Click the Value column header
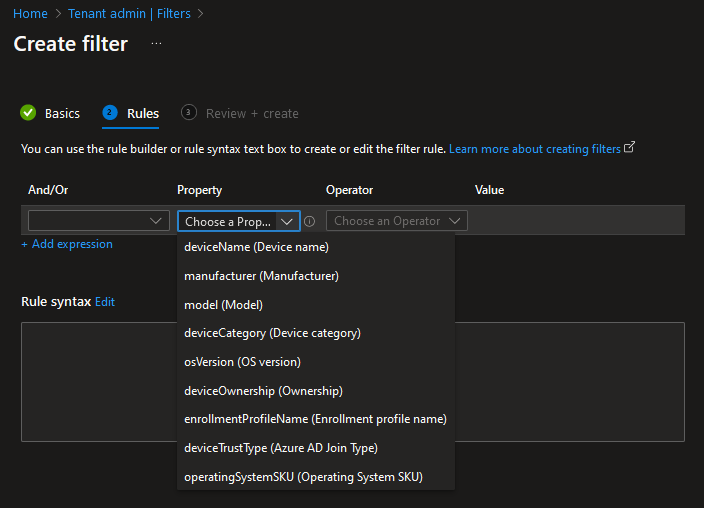Viewport: 704px width, 508px height. point(489,190)
